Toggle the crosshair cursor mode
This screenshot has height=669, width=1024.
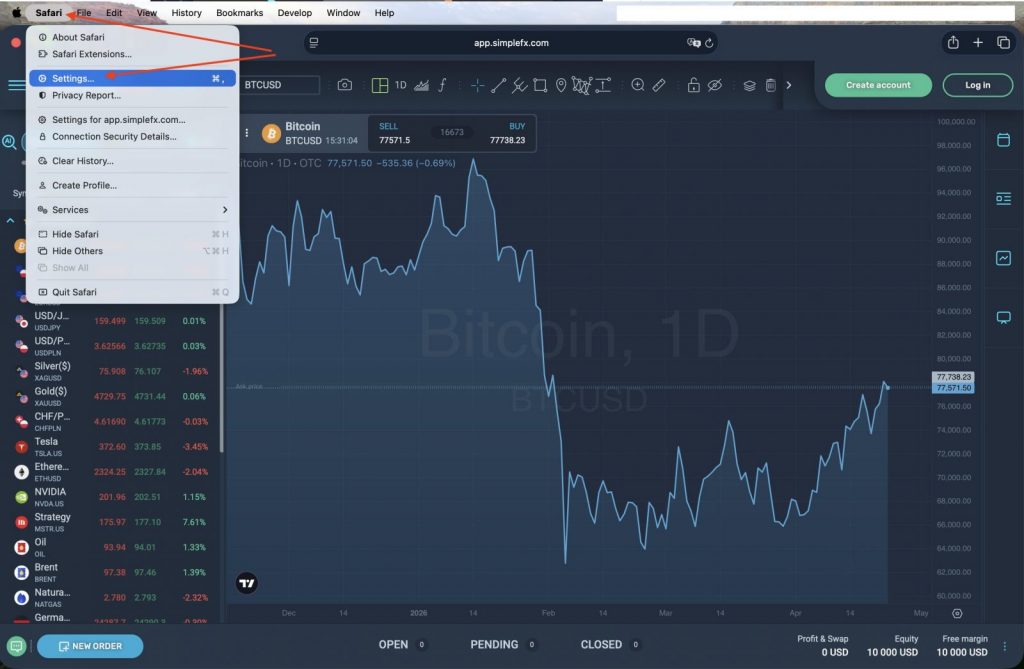point(477,85)
